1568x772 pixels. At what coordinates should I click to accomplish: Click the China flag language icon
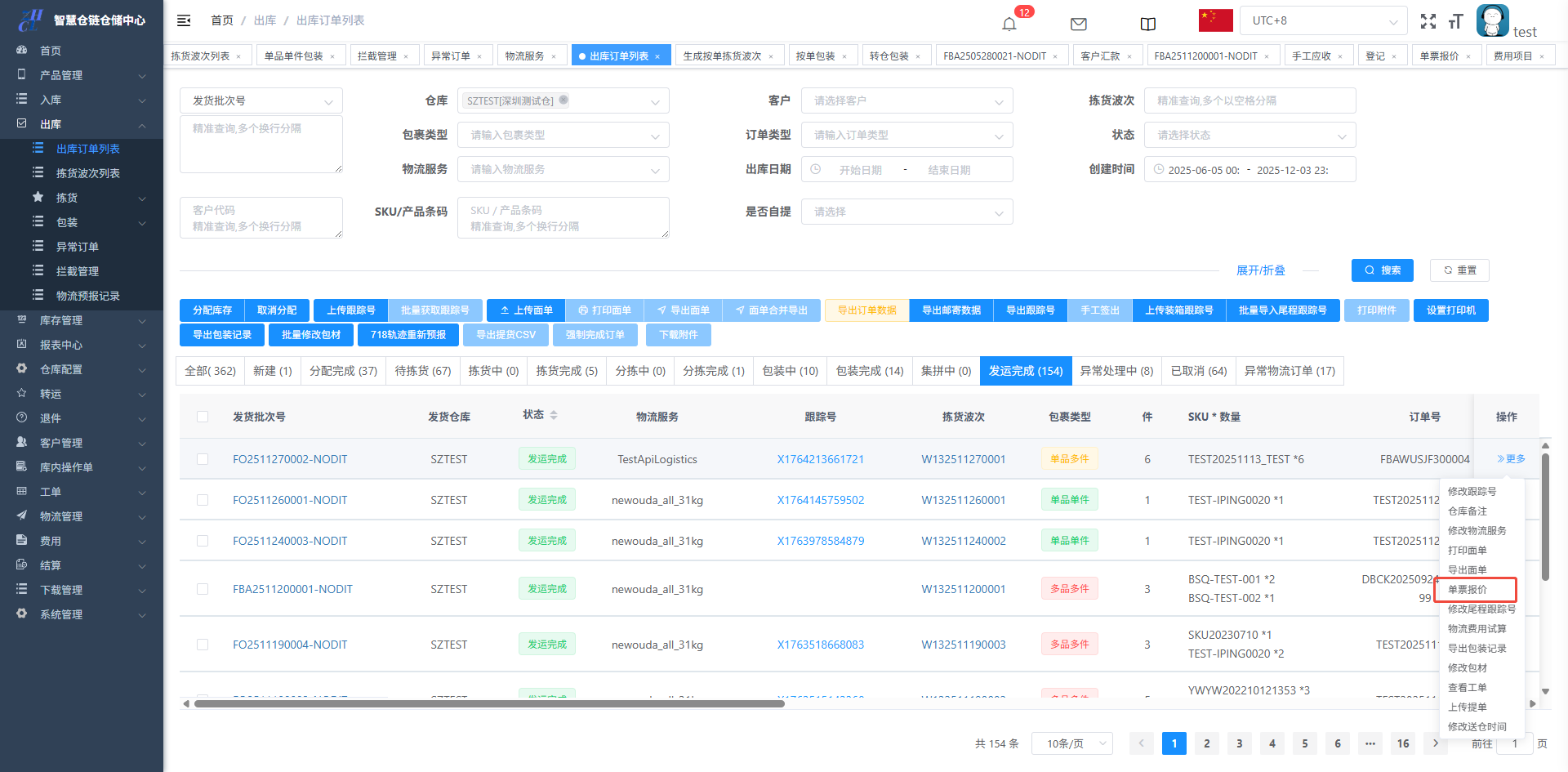pyautogui.click(x=1215, y=20)
